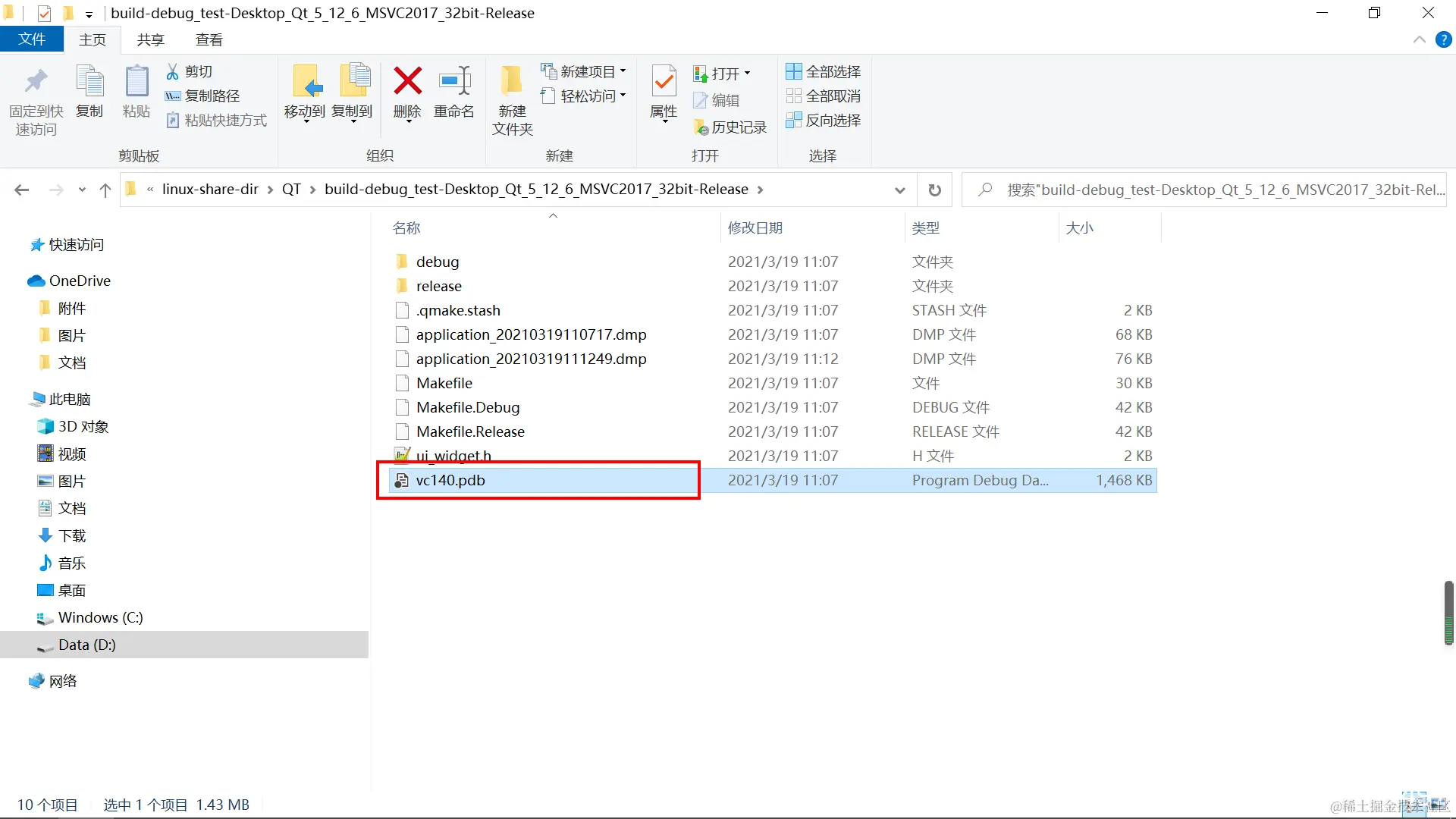Click QT in the address breadcrumb
Screen dimensions: 1456x819
point(291,190)
